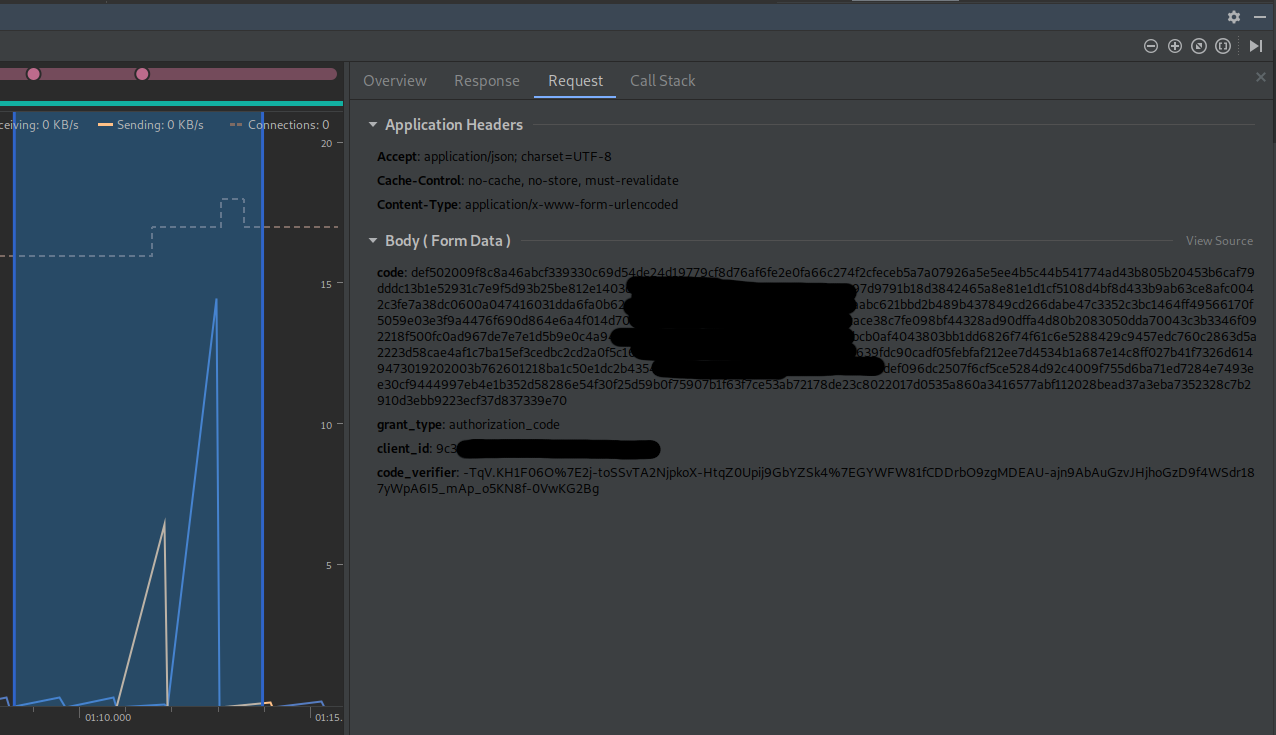Open the profiler settings gear
This screenshot has height=735, width=1276.
point(1234,17)
